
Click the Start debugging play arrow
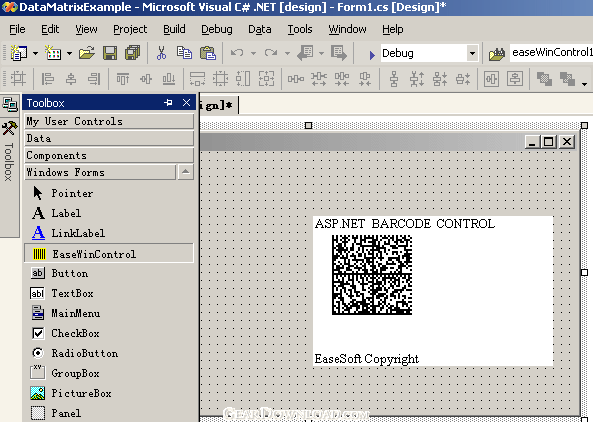372,55
